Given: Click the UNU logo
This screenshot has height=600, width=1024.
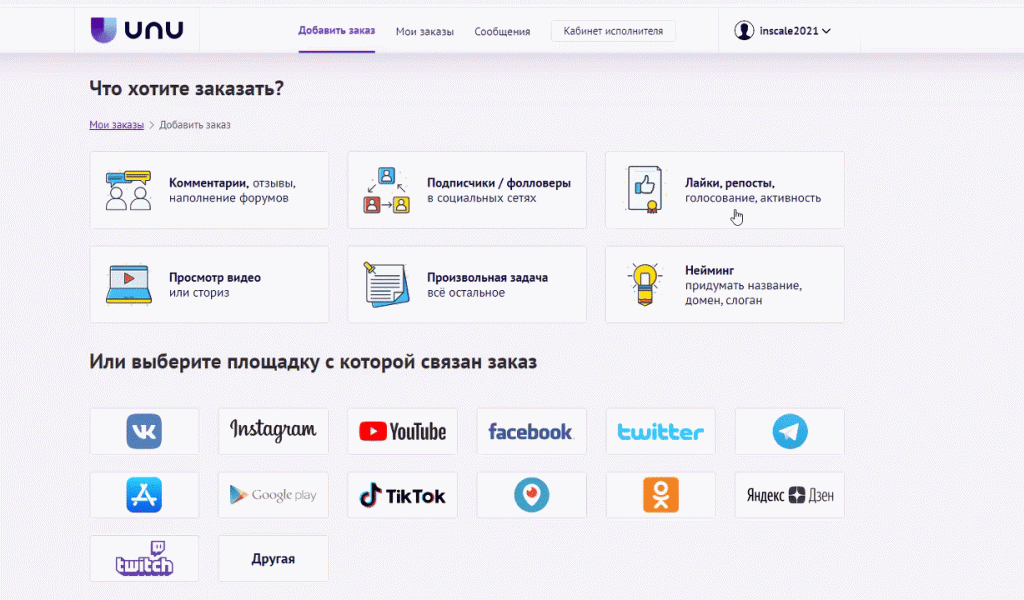Looking at the screenshot, I should [x=138, y=29].
